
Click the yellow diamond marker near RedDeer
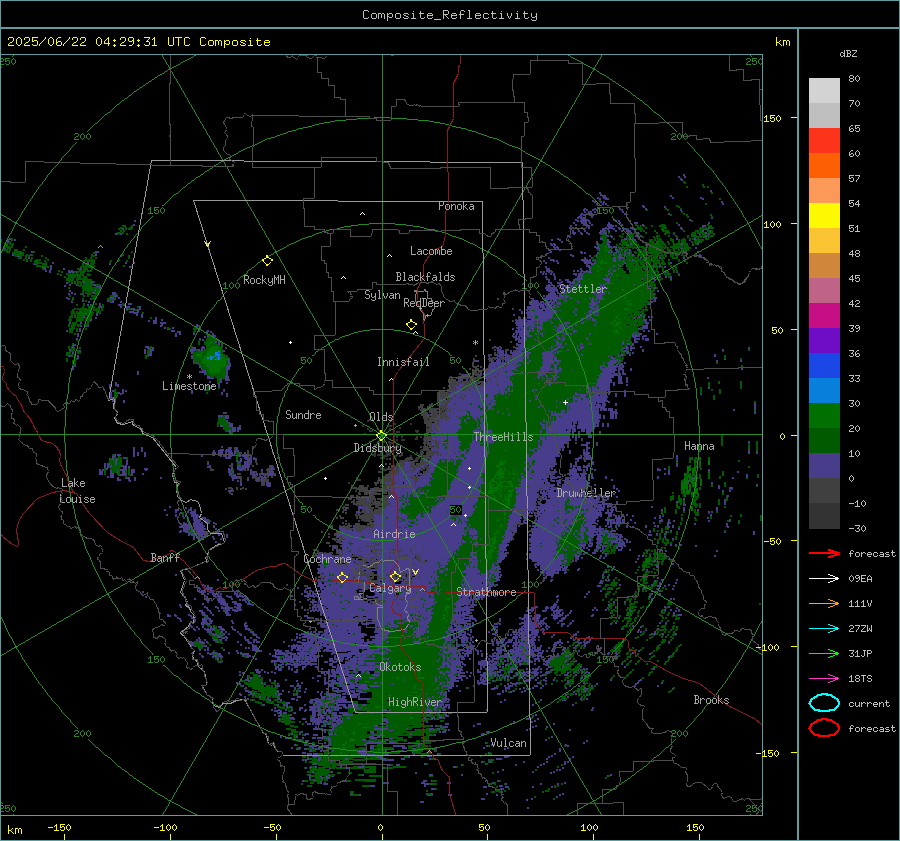click(412, 325)
